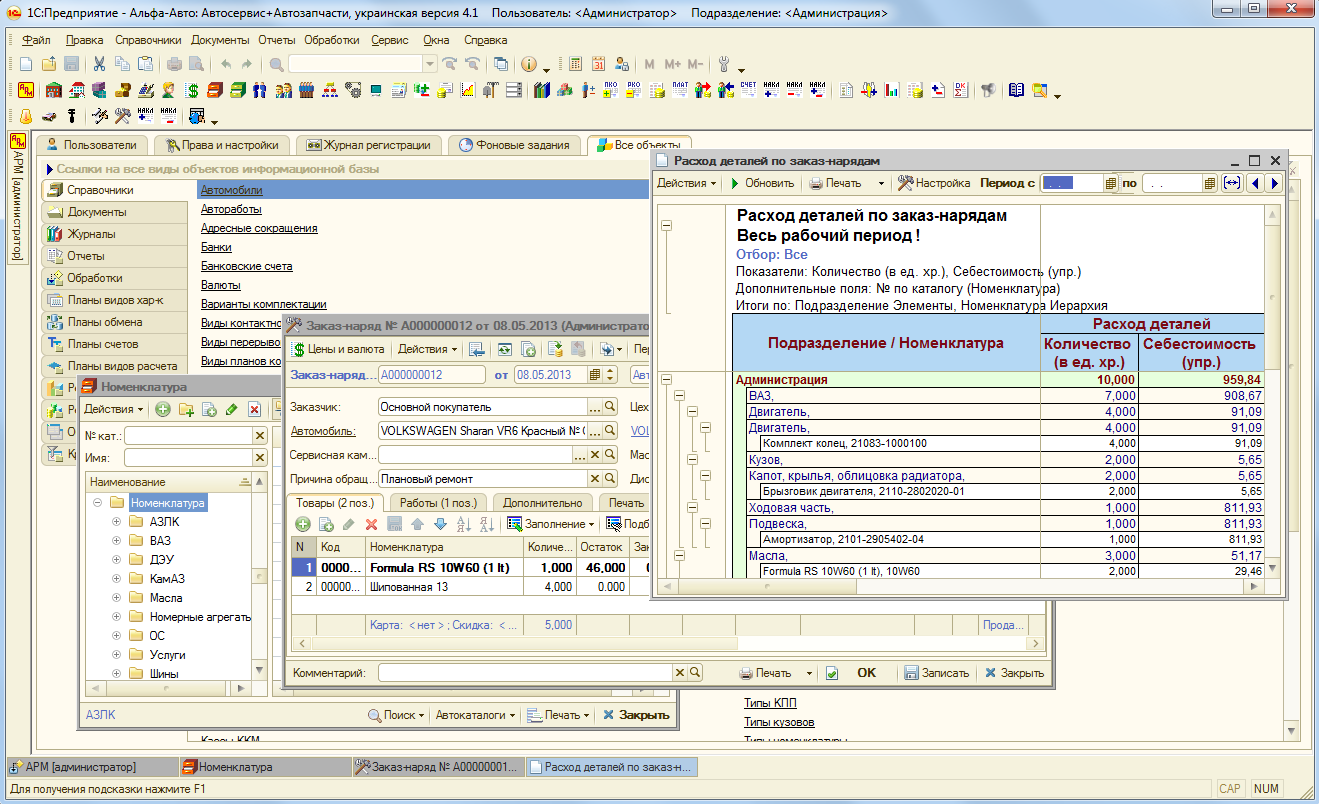Open the Файл menu

point(36,40)
